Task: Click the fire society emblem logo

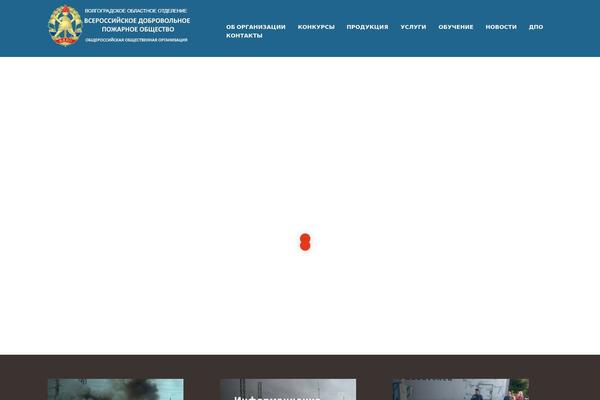Action: (65, 26)
